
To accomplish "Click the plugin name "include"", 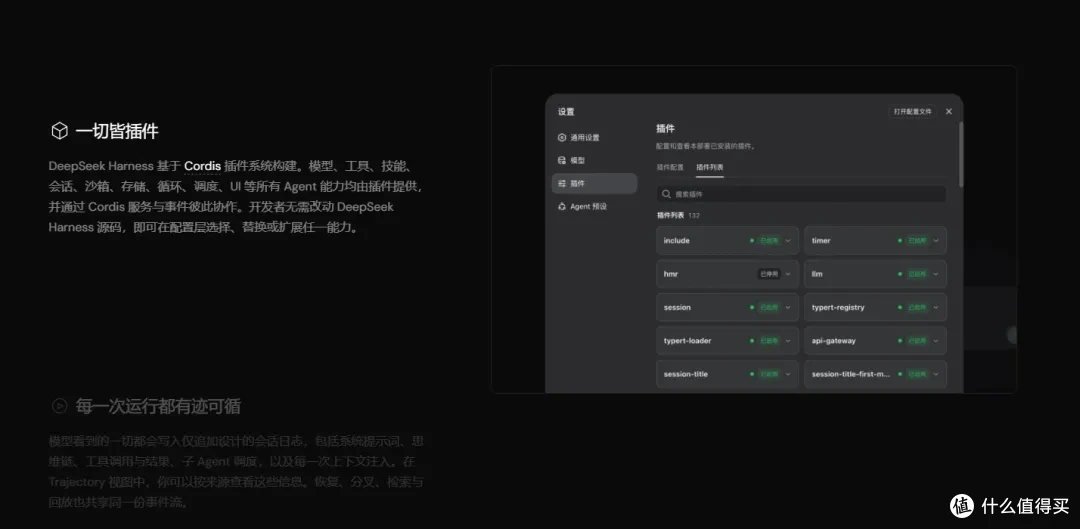I will click(676, 241).
